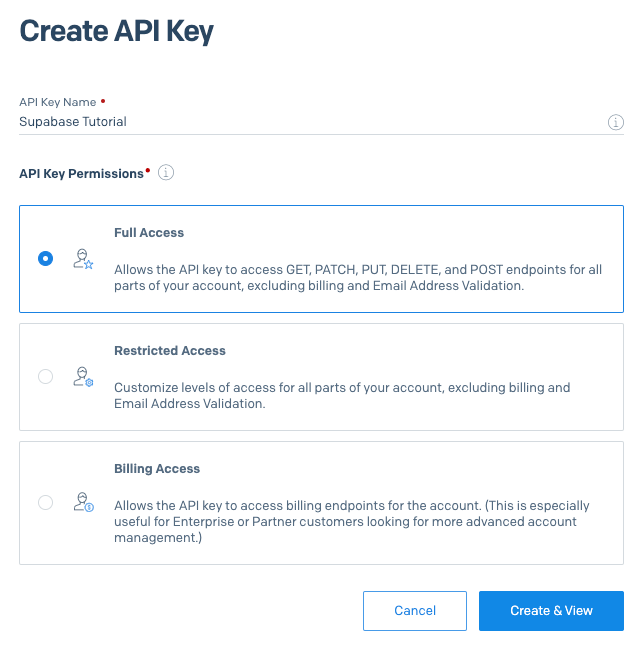Viewport: 636px width, 651px height.
Task: Select the Full Access radio button
Action: click(45, 259)
